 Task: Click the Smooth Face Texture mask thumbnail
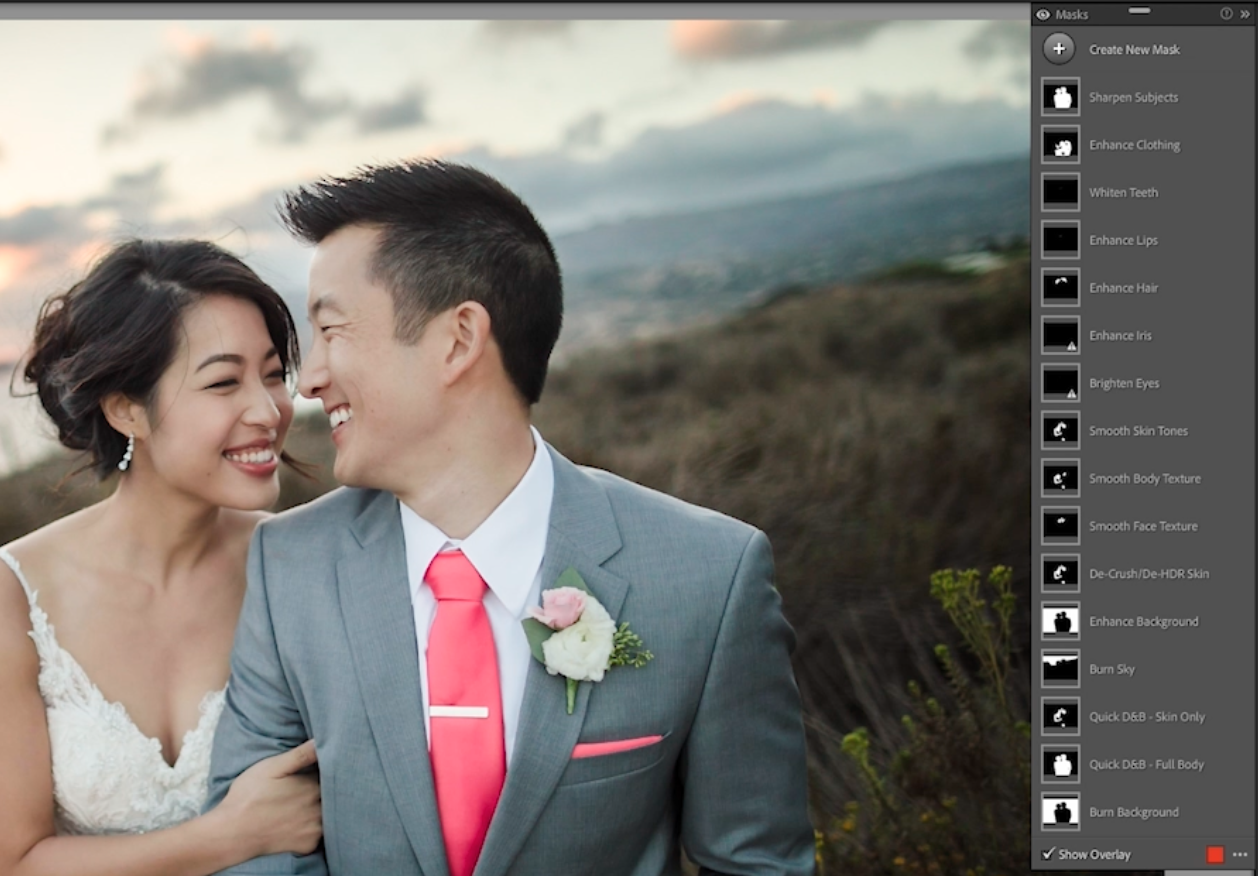[x=1060, y=525]
